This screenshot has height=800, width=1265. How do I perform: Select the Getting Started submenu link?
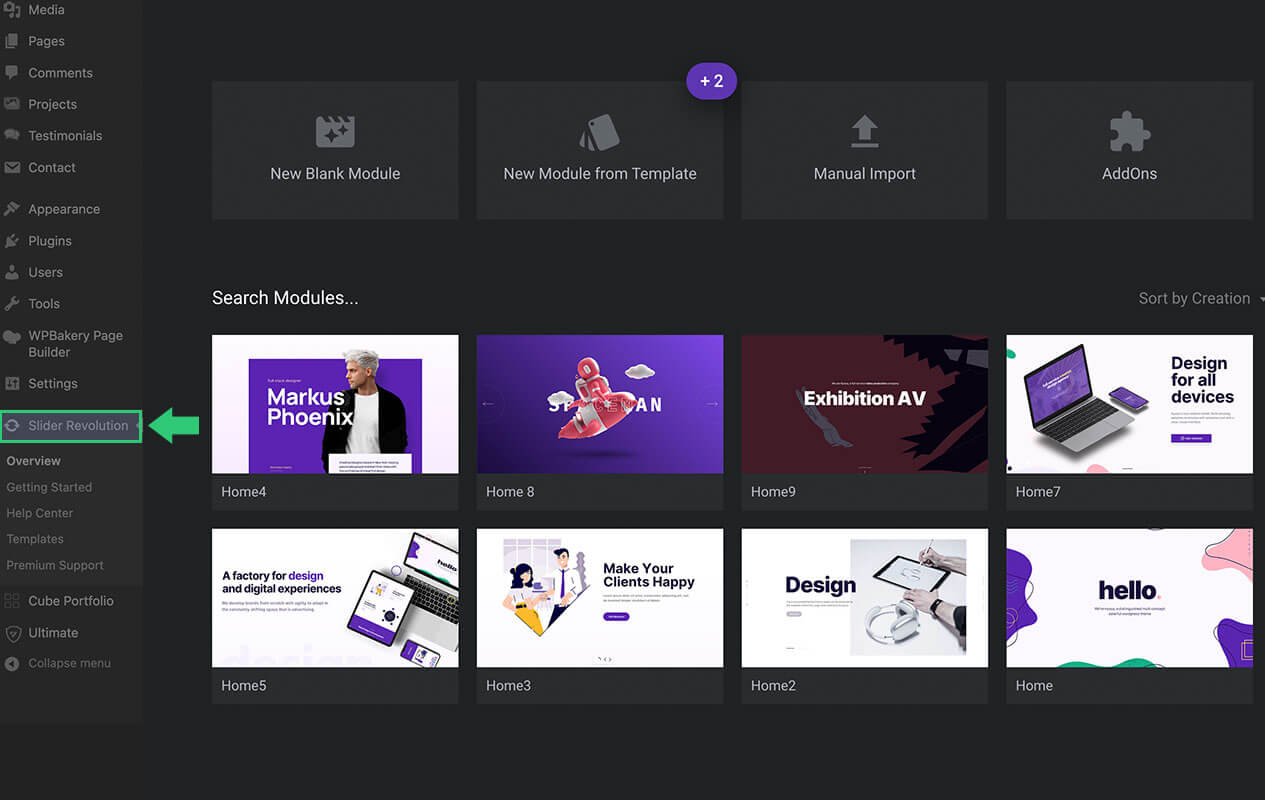pyautogui.click(x=49, y=487)
